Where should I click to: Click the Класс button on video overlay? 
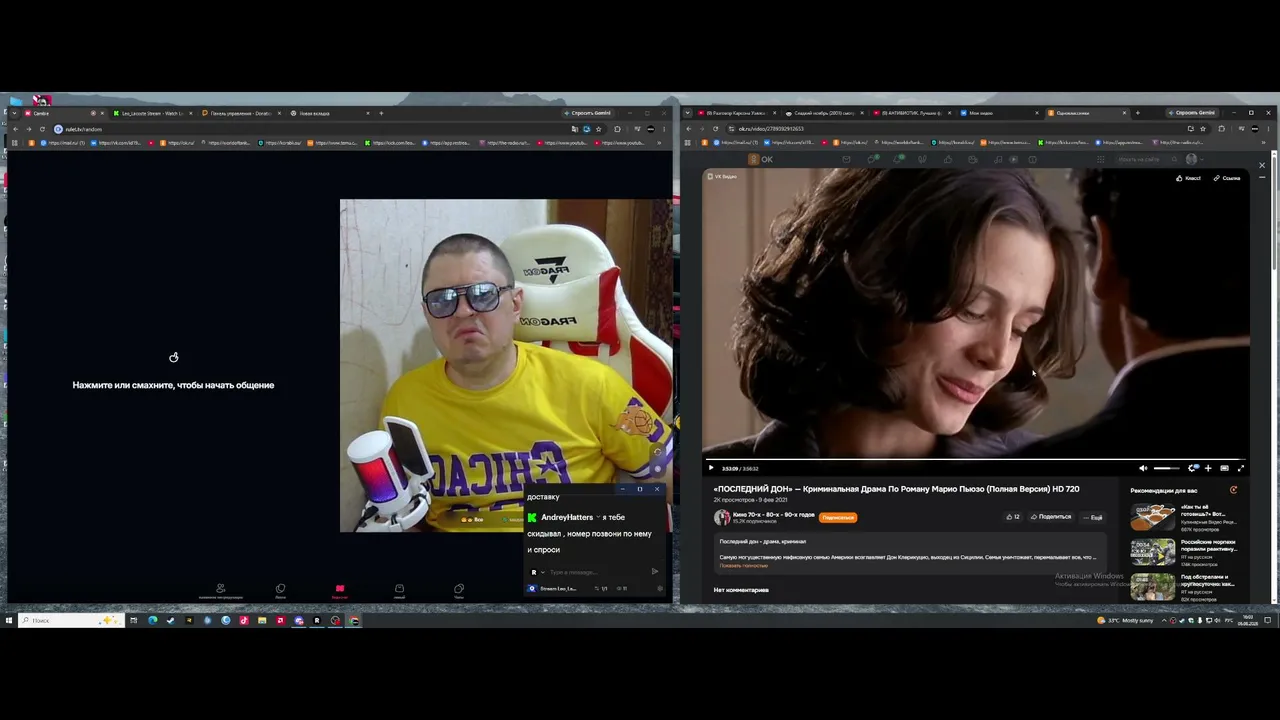click(x=1189, y=178)
